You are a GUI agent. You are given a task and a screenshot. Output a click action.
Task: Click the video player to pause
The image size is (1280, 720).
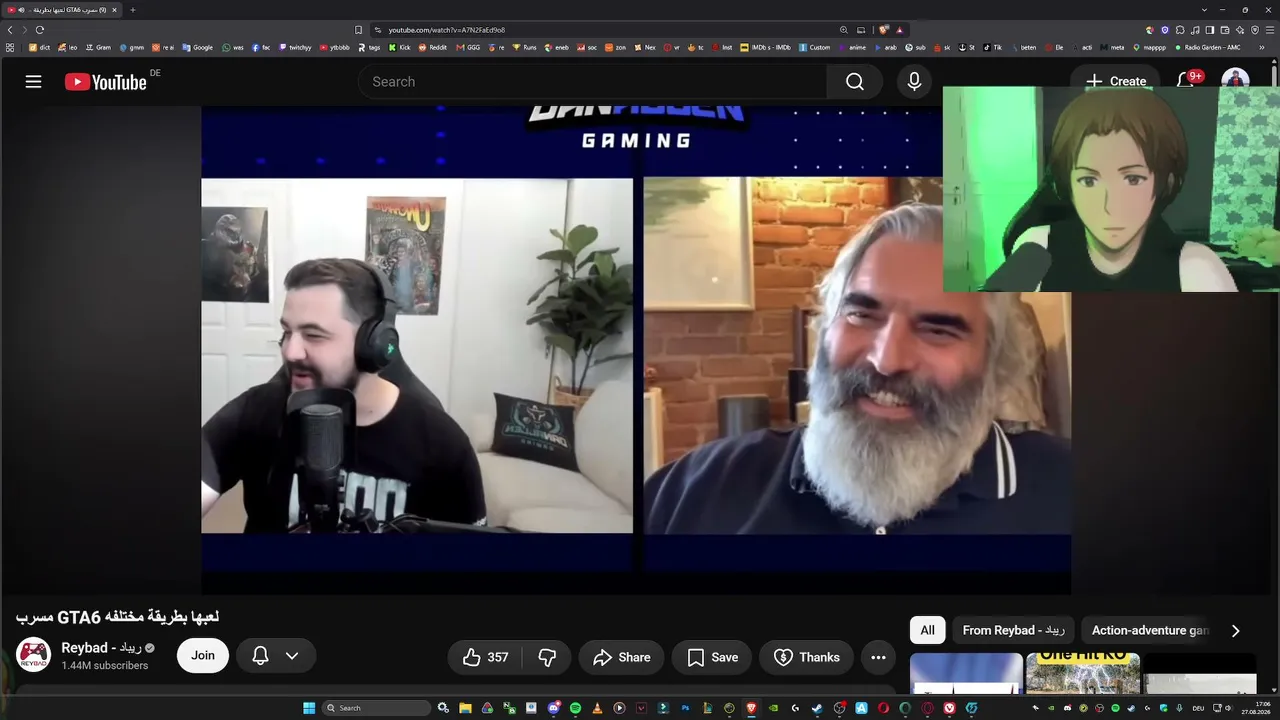(636, 350)
